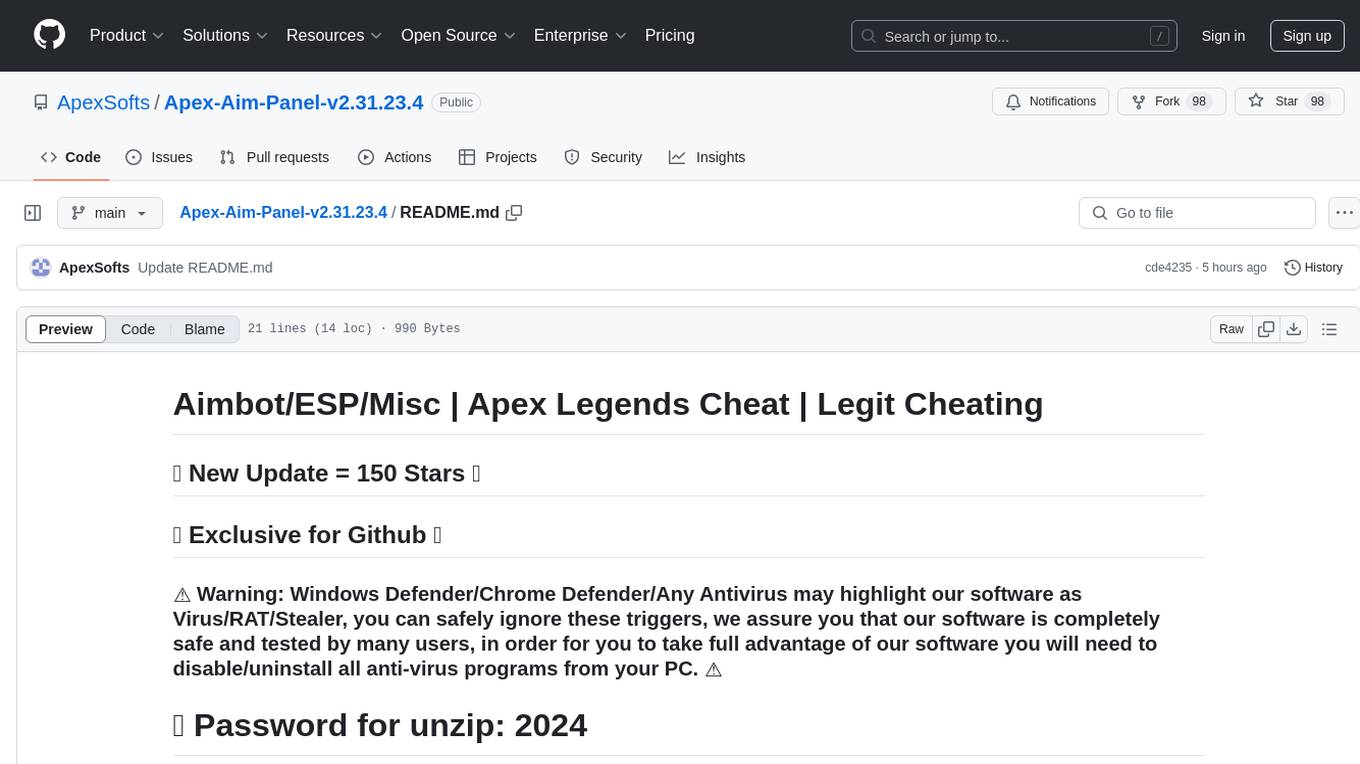This screenshot has width=1360, height=764.
Task: Click the New Update = 150 Stars heading
Action: tap(327, 473)
